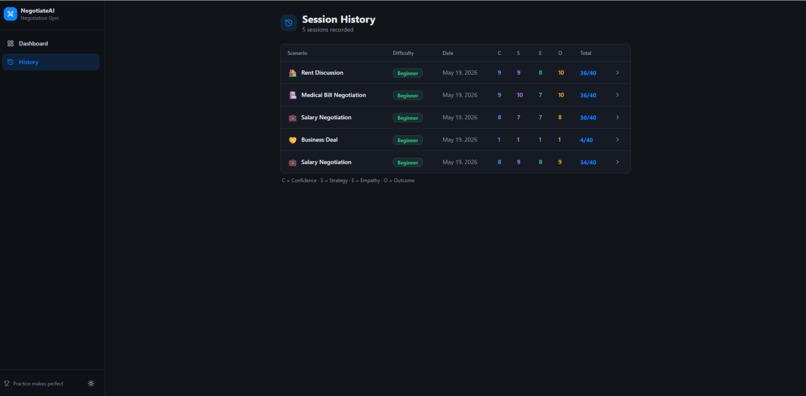Click the briefcase icon of the 34/40 Salary Negotiation

pos(292,163)
